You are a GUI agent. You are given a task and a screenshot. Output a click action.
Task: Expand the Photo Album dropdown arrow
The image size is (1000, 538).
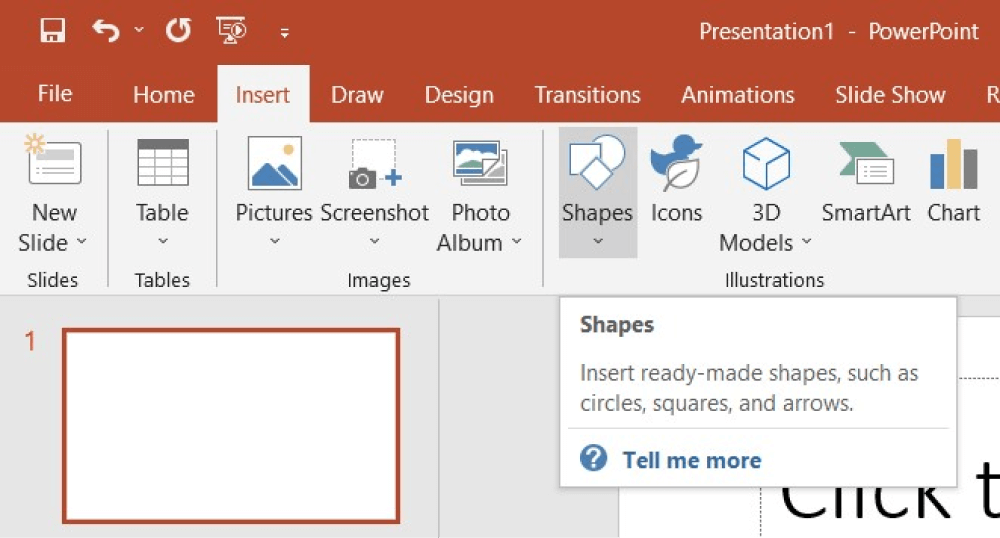517,242
